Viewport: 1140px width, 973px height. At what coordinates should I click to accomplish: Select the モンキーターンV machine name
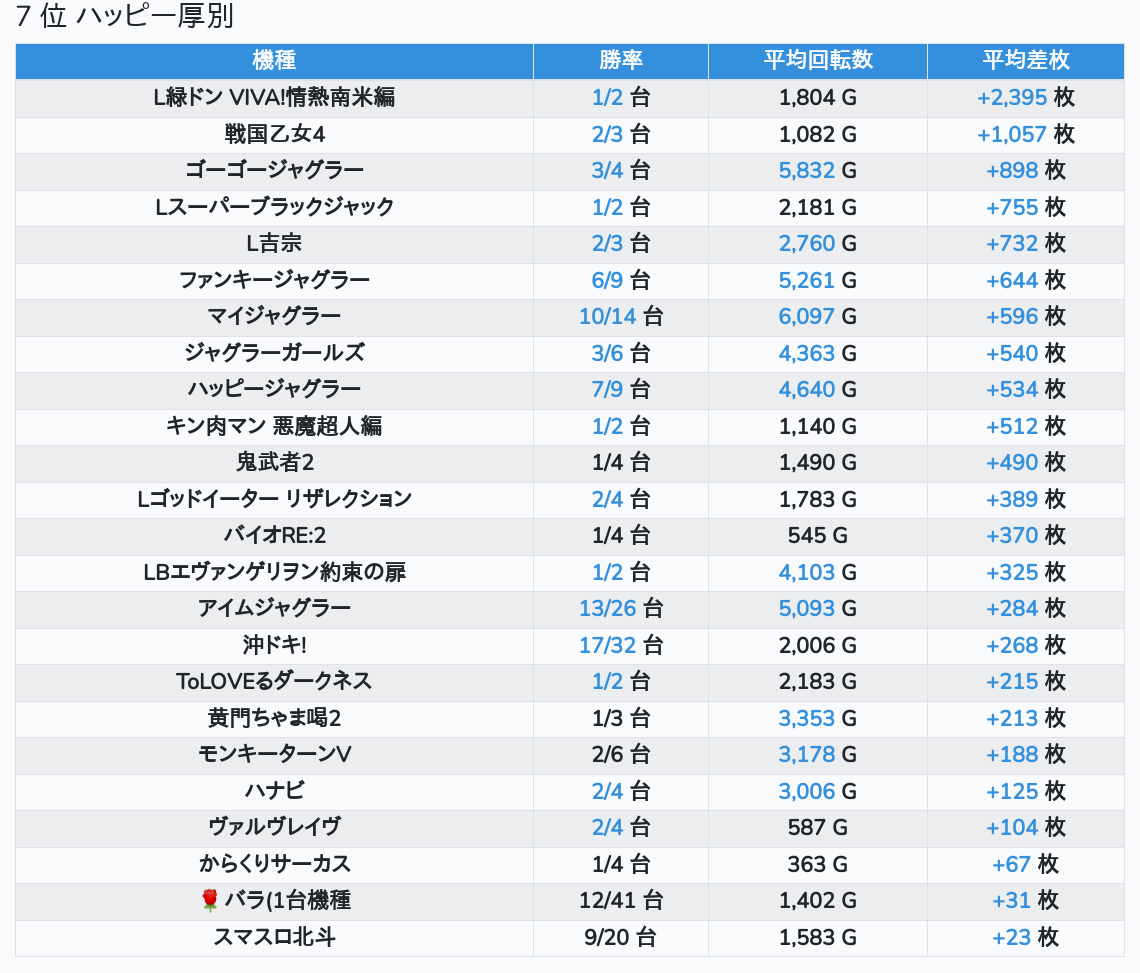(274, 755)
